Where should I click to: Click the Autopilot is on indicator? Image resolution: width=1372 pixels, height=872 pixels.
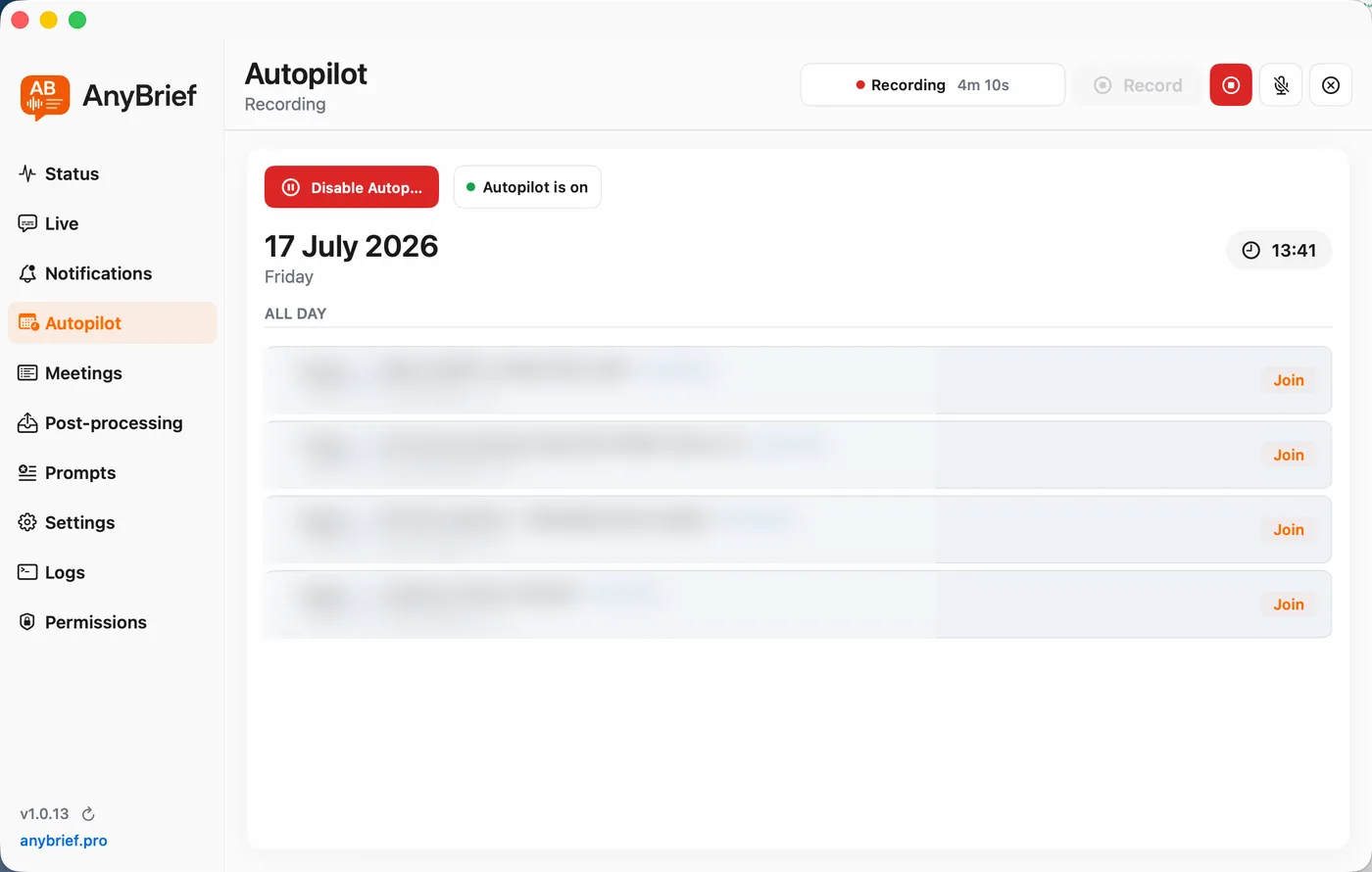pyautogui.click(x=527, y=187)
